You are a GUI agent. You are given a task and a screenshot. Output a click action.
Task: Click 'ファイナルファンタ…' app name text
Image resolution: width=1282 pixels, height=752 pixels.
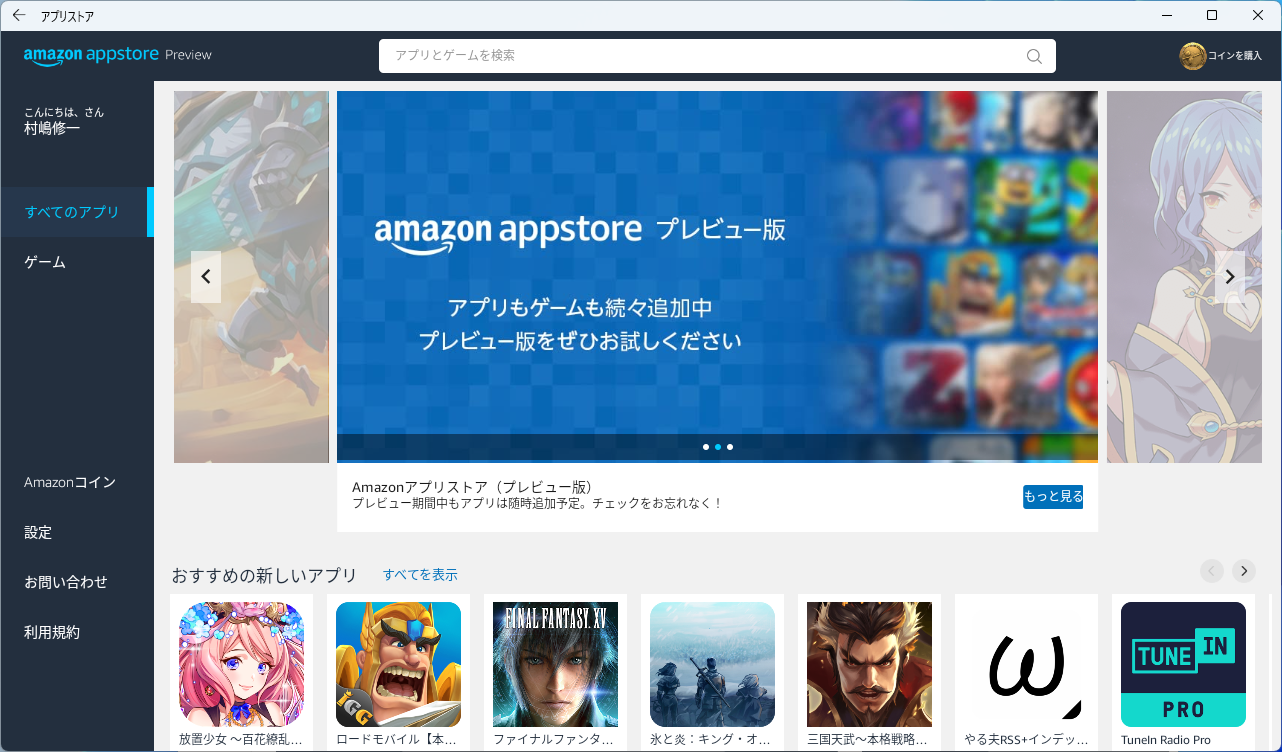(553, 740)
